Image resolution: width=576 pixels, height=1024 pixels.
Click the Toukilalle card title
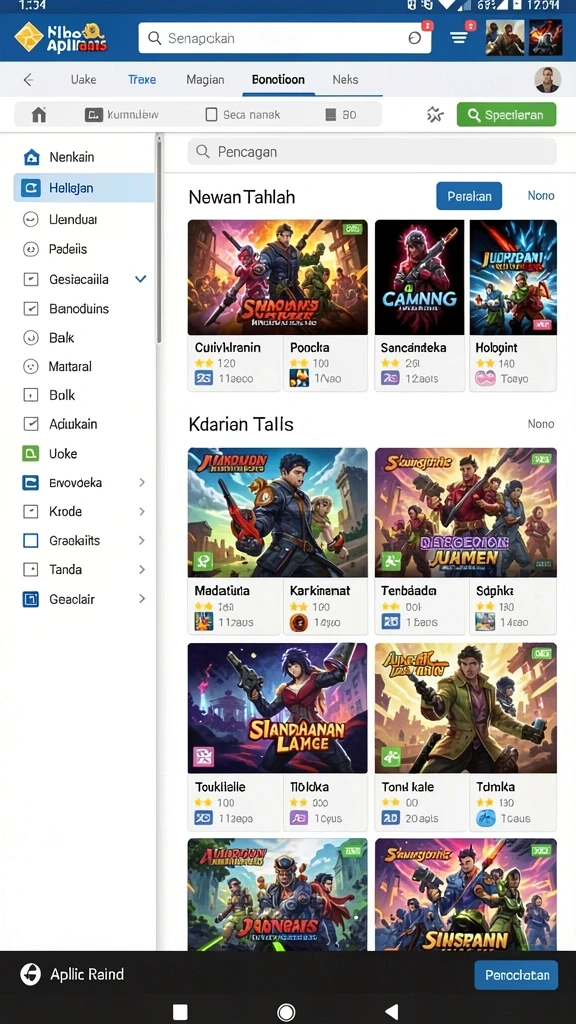pyautogui.click(x=220, y=787)
